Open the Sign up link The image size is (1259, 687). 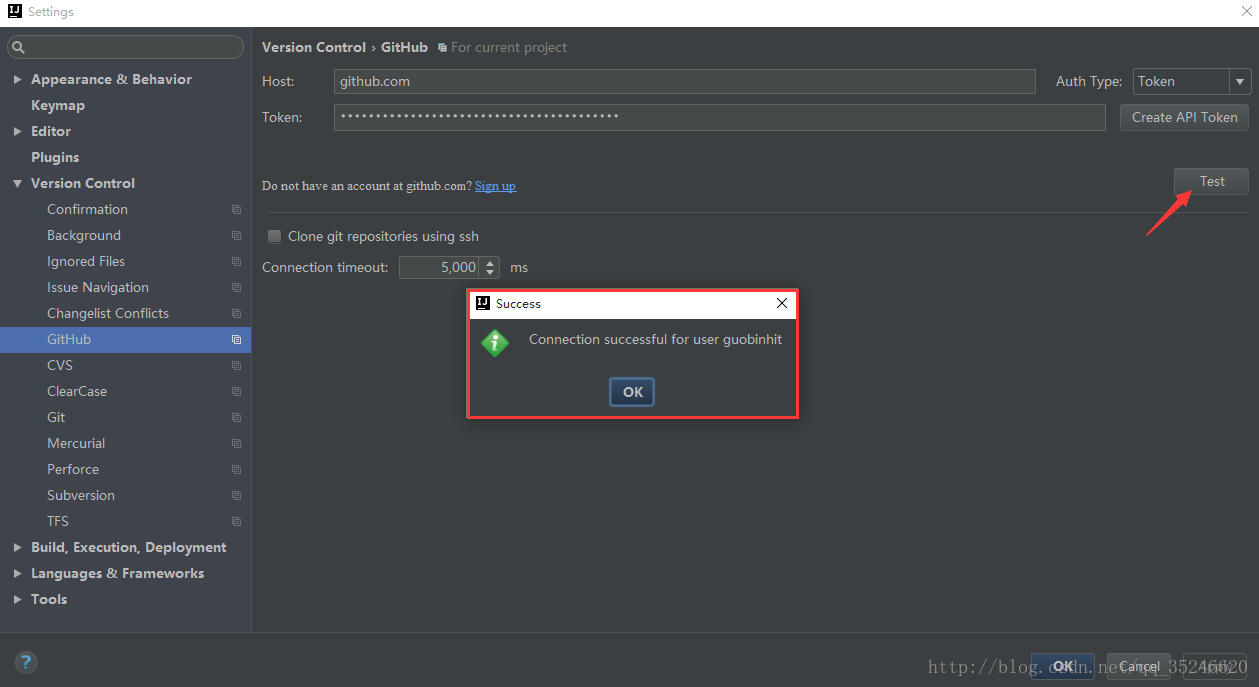pyautogui.click(x=495, y=186)
